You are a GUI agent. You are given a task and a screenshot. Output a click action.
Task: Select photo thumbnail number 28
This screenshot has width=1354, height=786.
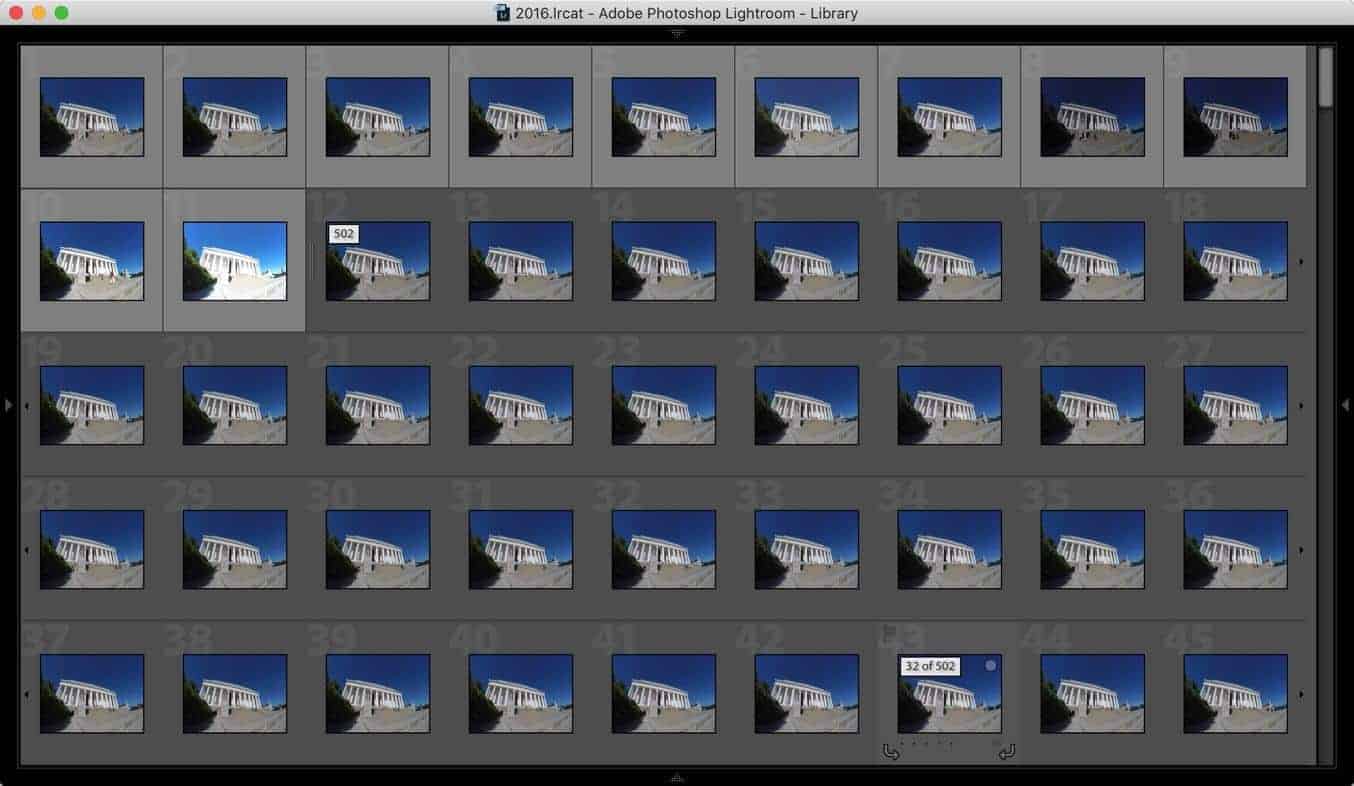pos(92,549)
